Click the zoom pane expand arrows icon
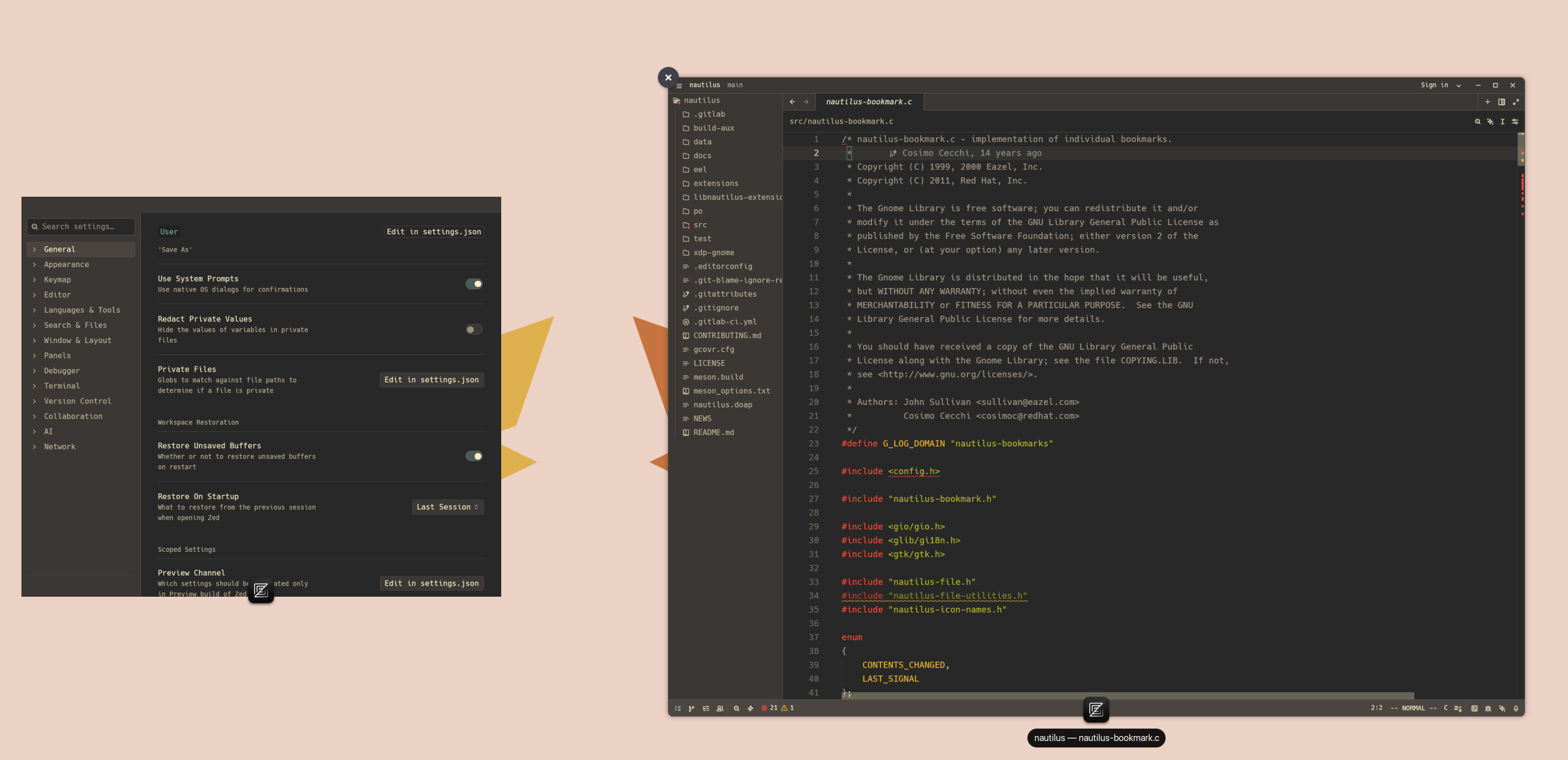Screen dimensions: 1568x760 1516,102
